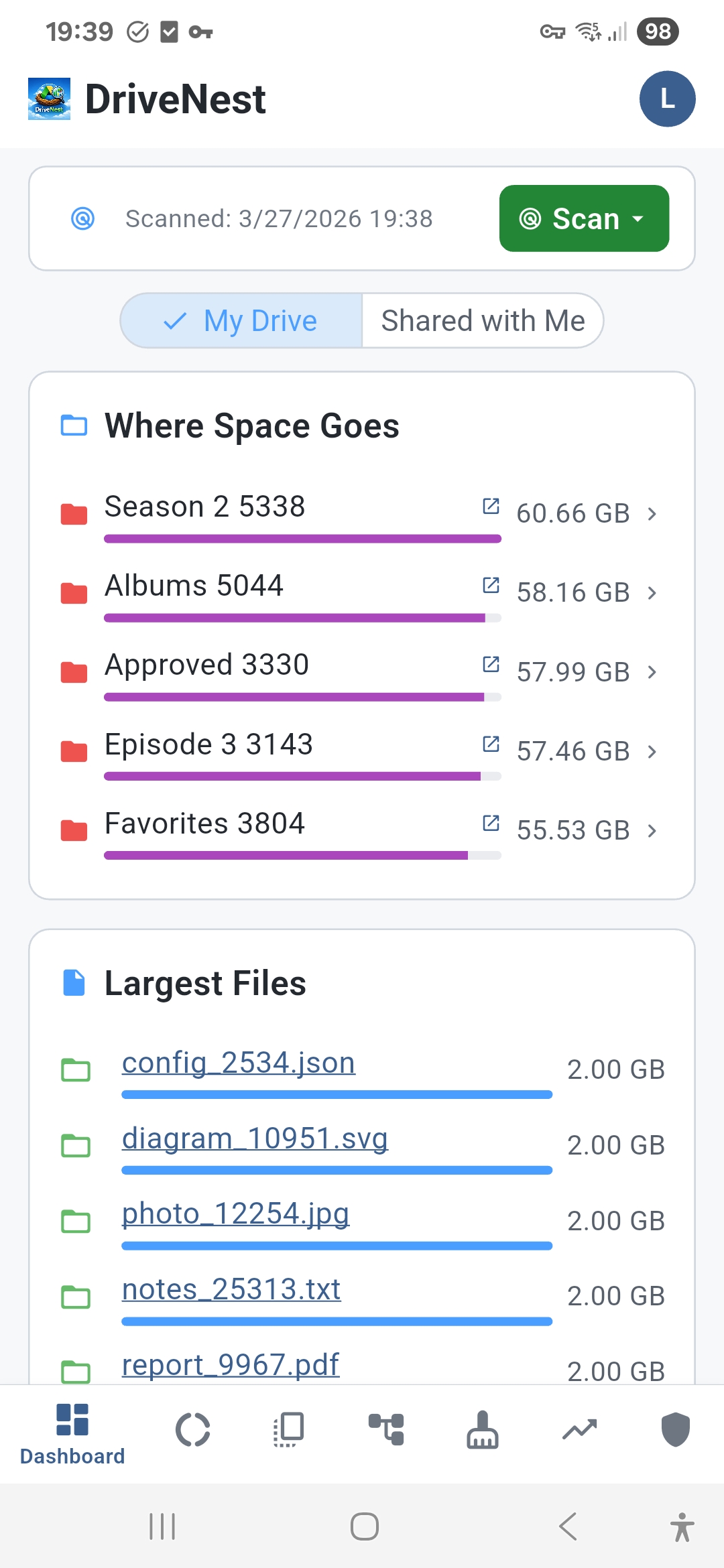724x1568 pixels.
Task: Open the Scan dropdown menu
Action: (584, 218)
